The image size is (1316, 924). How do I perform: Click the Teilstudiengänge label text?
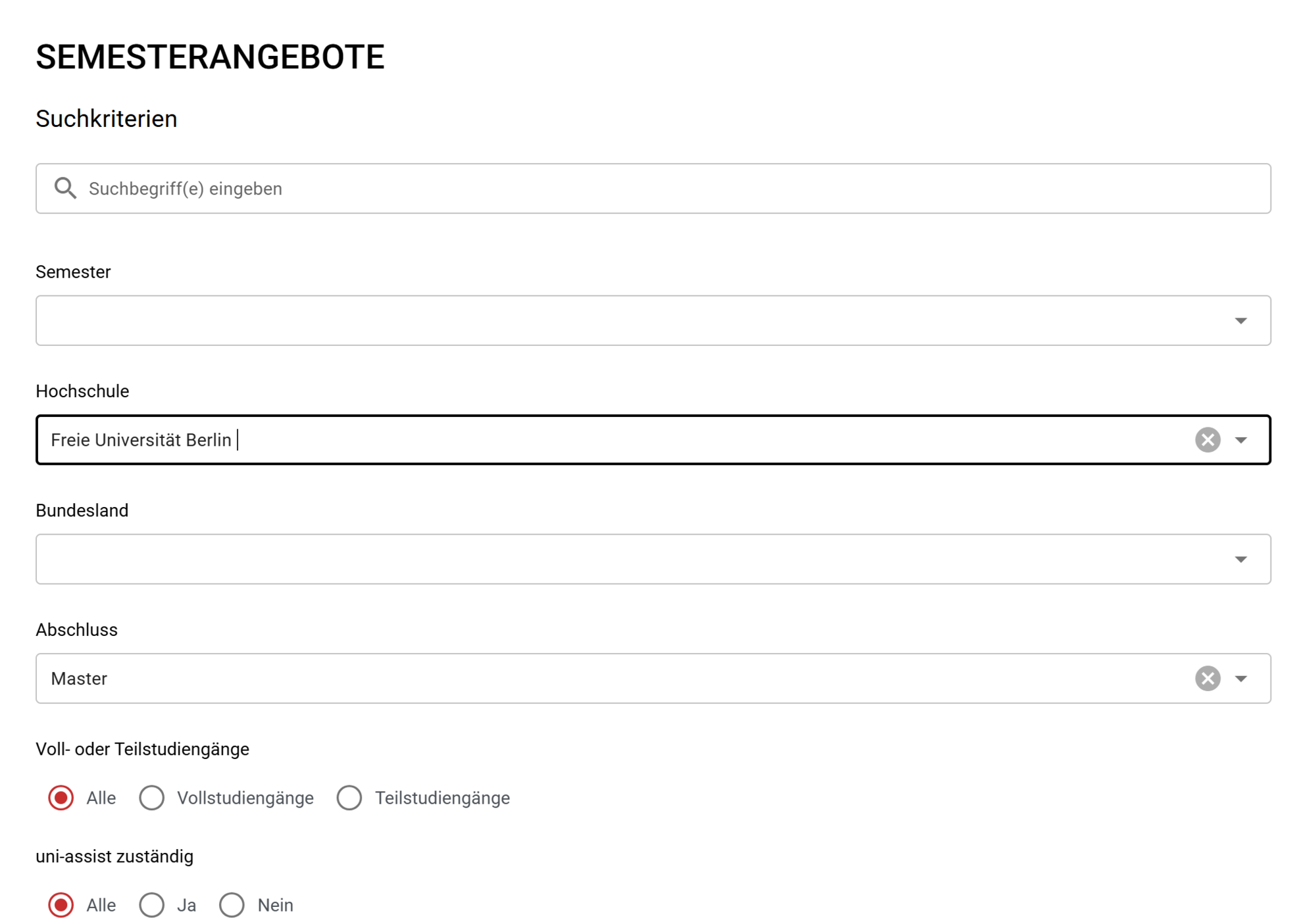point(442,798)
